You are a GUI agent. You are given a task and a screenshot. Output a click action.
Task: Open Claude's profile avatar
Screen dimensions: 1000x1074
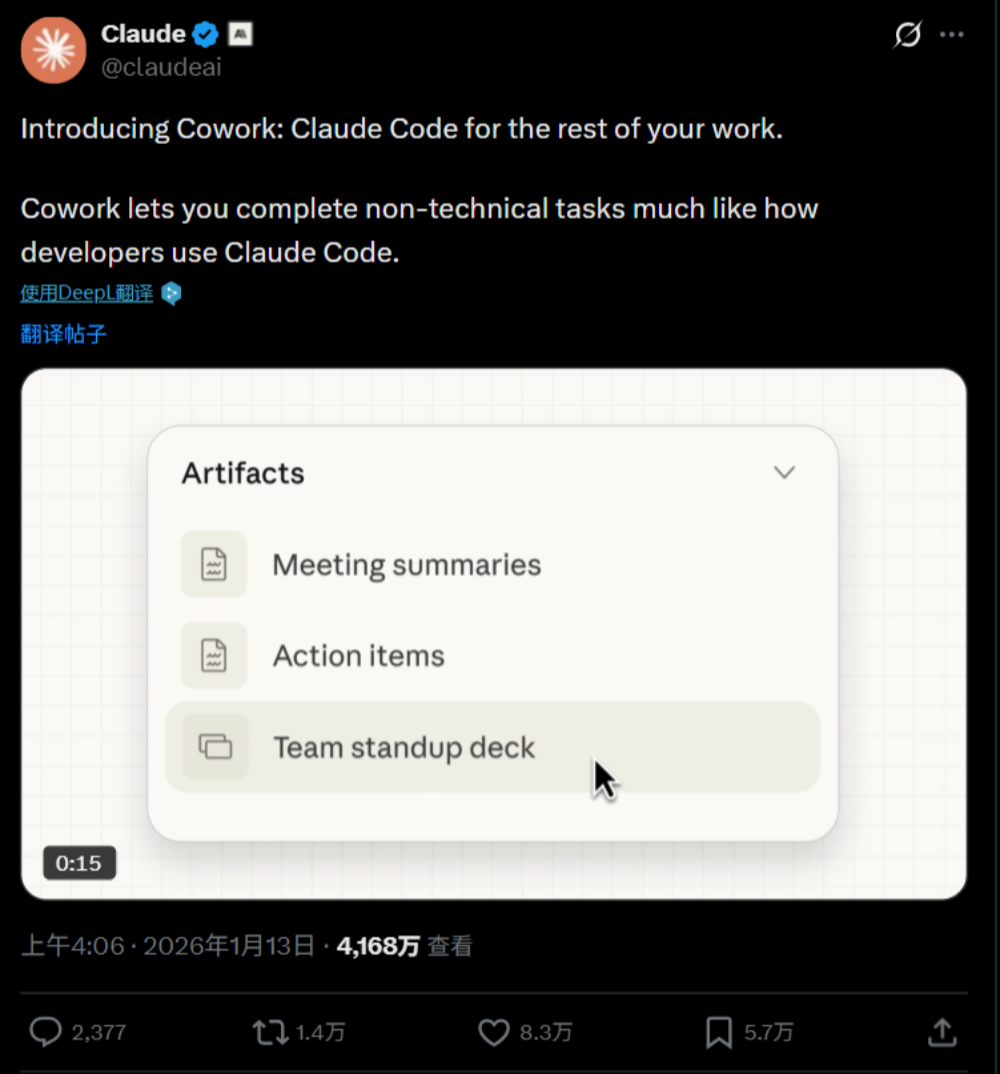(53, 49)
